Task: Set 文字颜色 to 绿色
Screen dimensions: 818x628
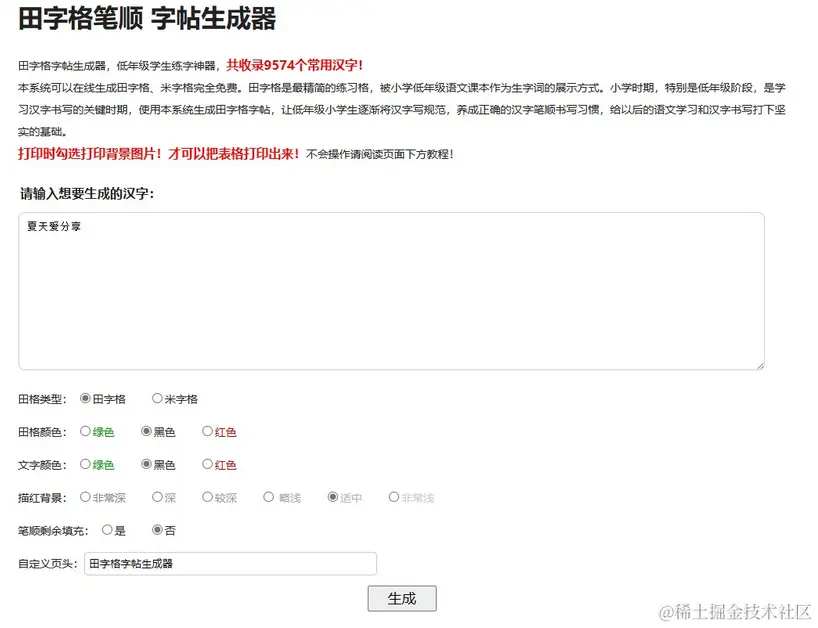Action: coord(85,464)
